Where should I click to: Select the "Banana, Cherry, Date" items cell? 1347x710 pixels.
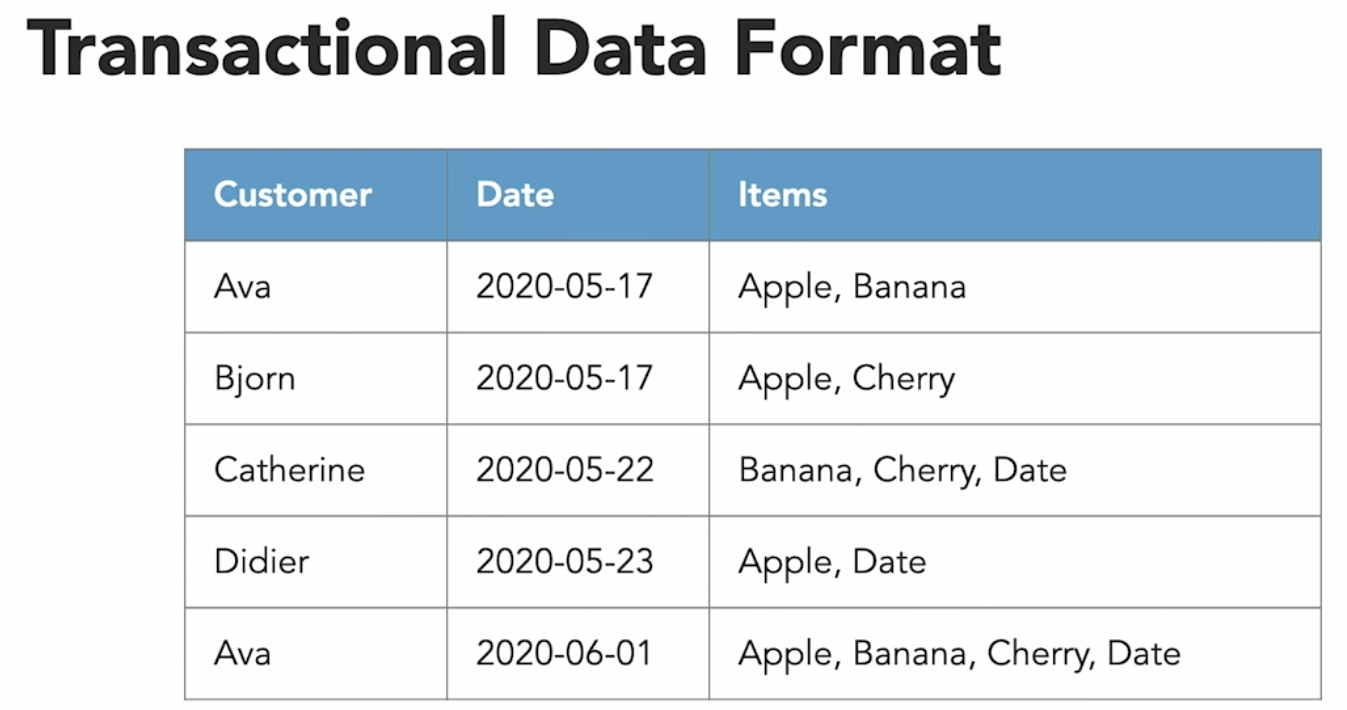tap(902, 470)
